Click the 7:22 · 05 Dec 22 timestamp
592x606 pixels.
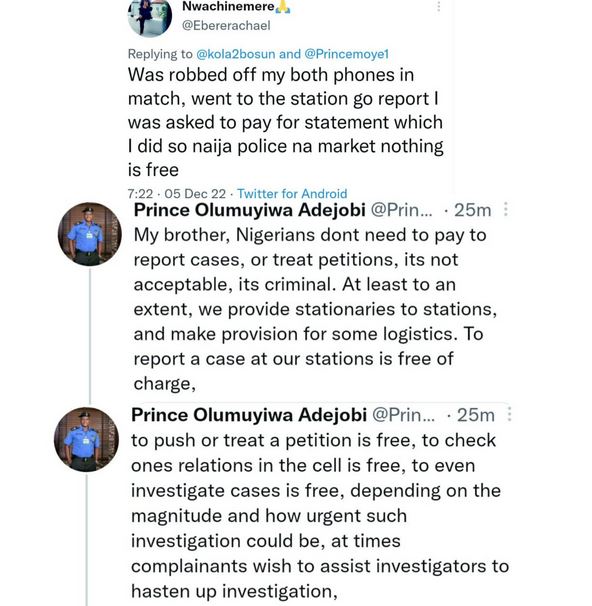[x=177, y=194]
